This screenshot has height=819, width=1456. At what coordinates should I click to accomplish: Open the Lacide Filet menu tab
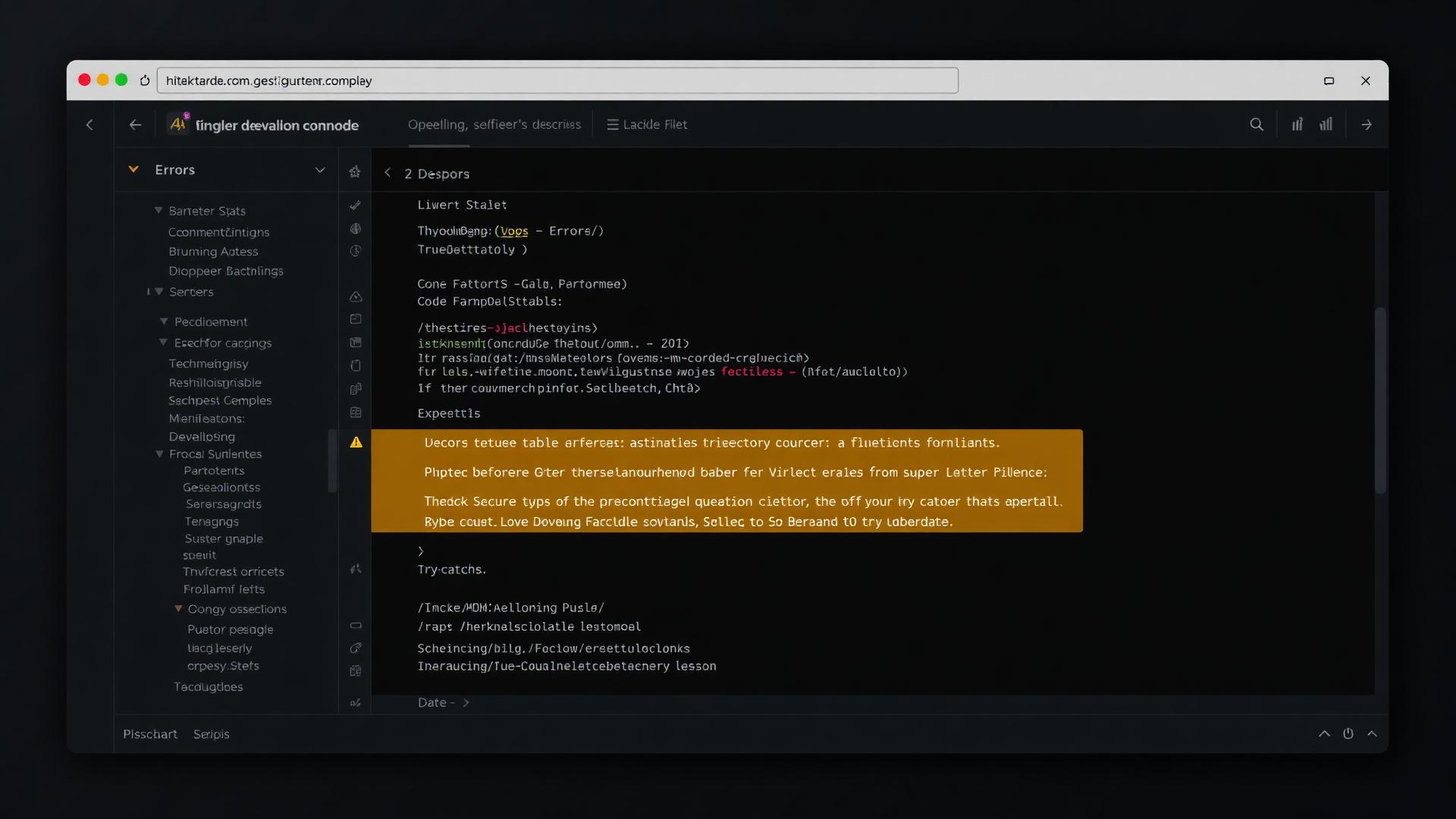pos(647,124)
